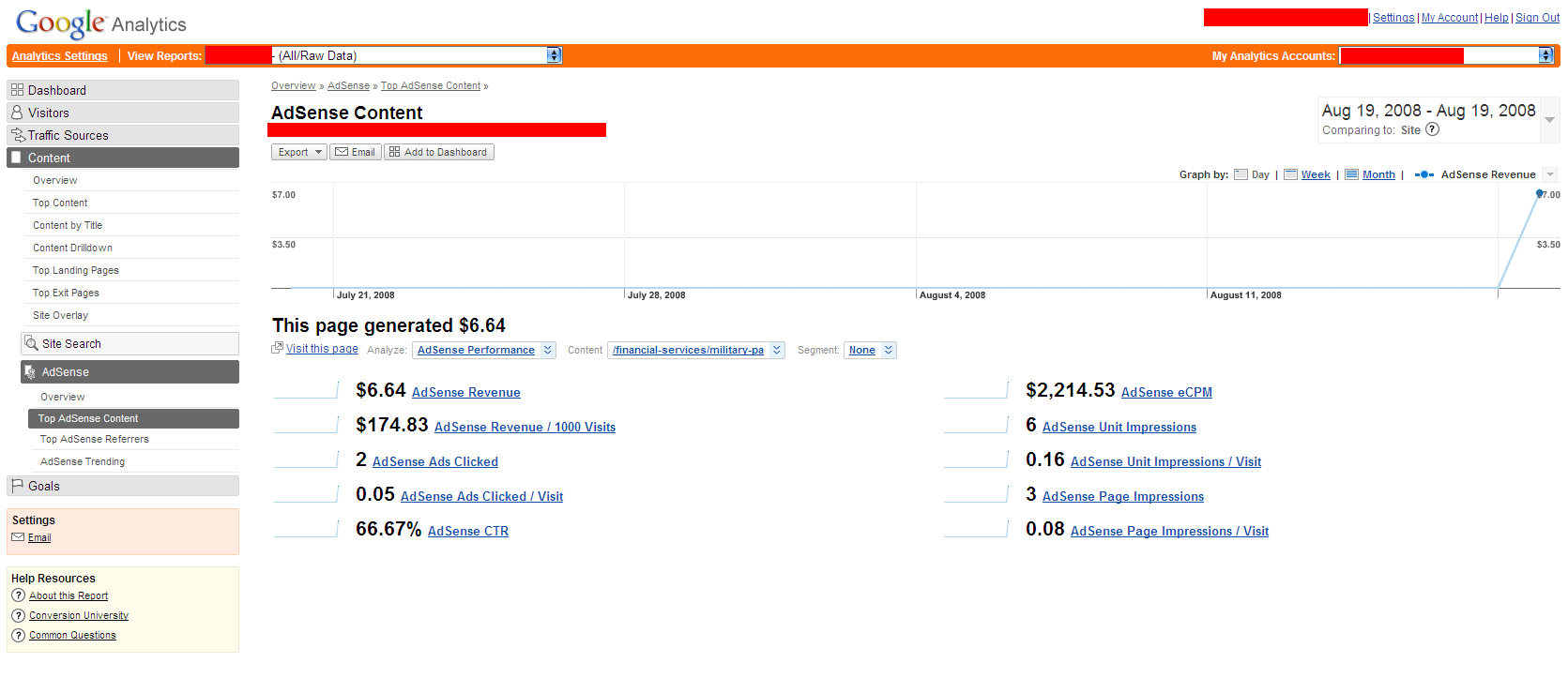Open the Goals section
The width and height of the screenshot is (1568, 693).
[x=123, y=486]
